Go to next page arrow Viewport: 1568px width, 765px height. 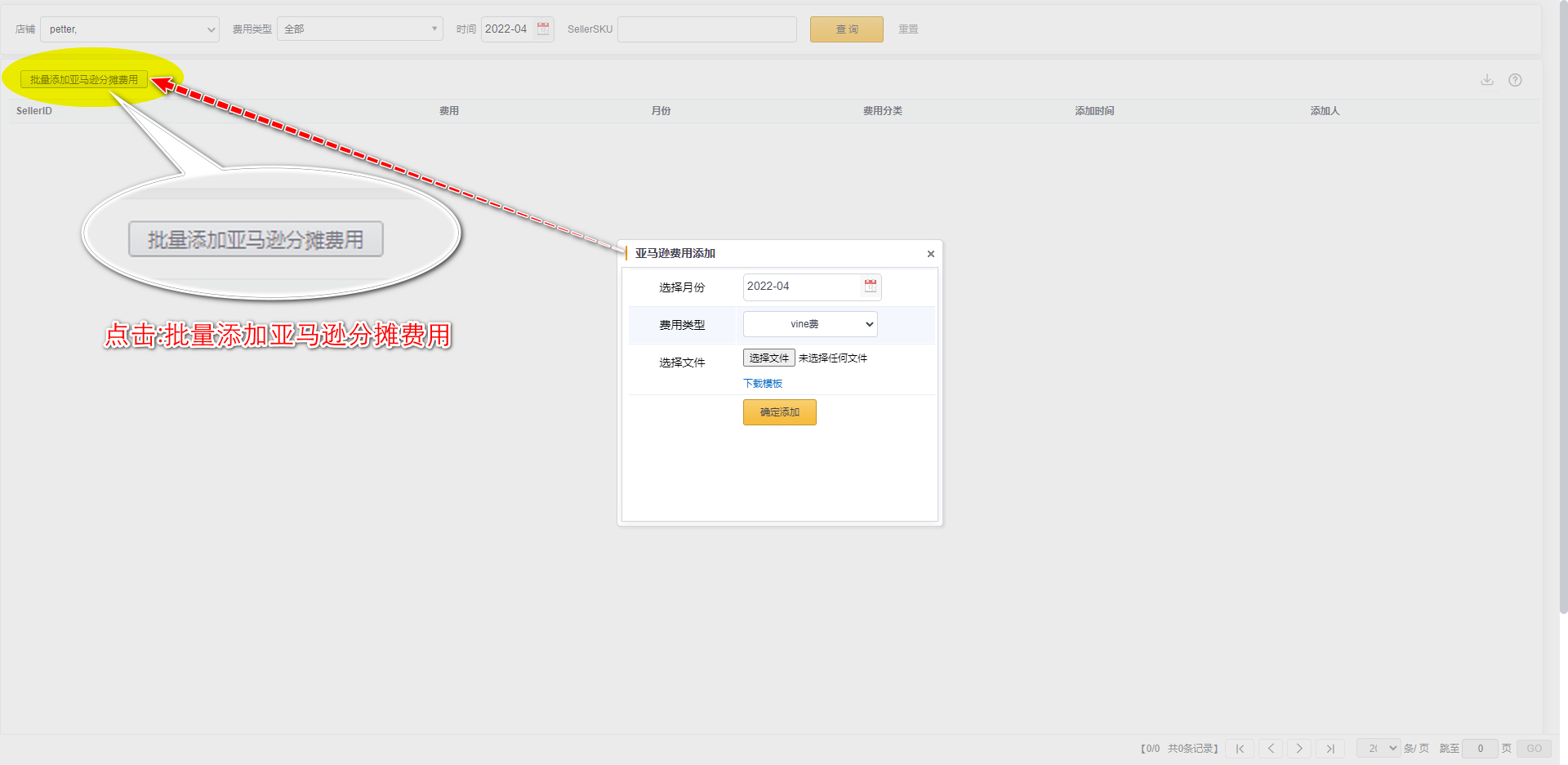click(1299, 749)
